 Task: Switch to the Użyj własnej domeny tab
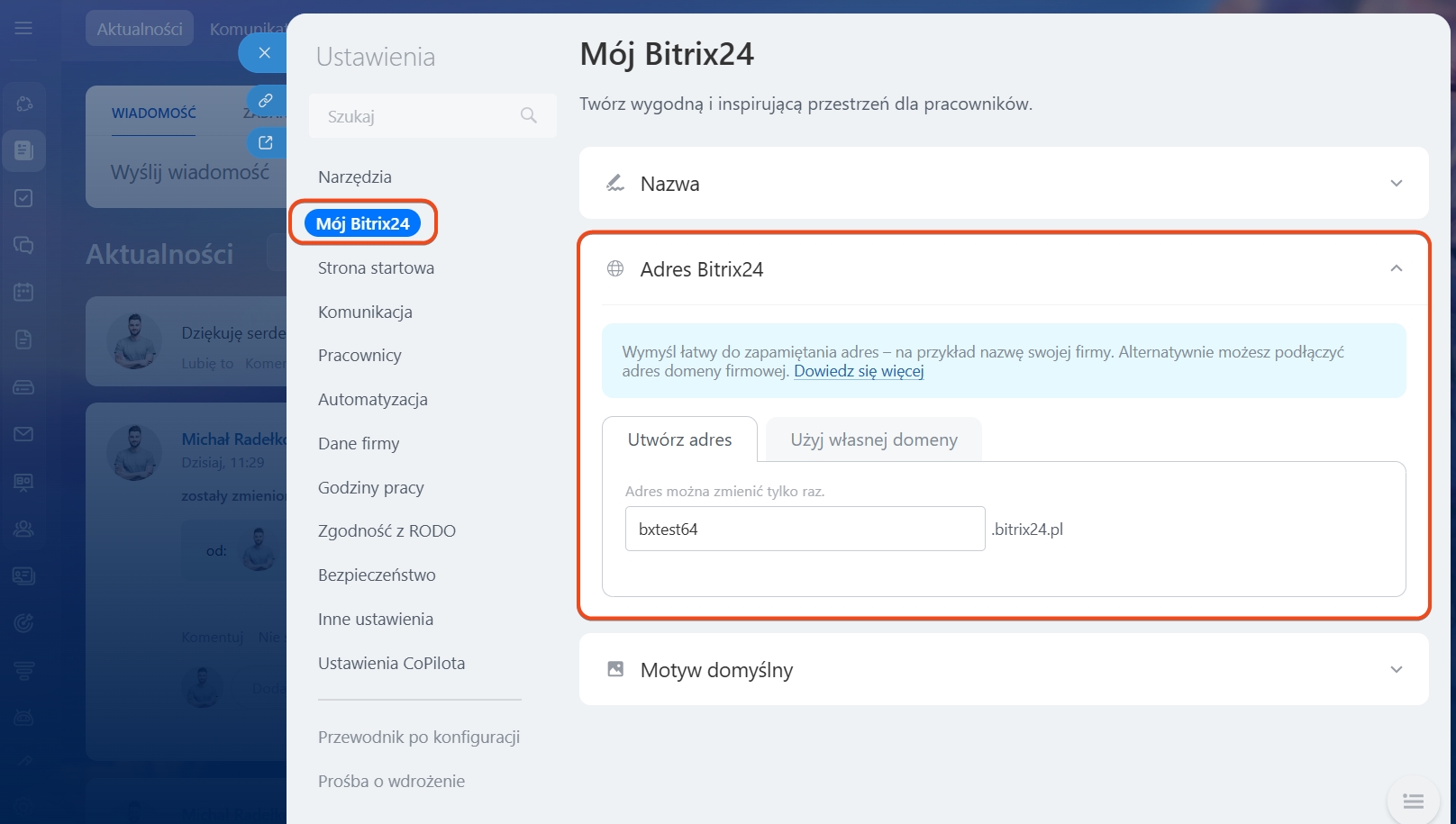coord(873,440)
